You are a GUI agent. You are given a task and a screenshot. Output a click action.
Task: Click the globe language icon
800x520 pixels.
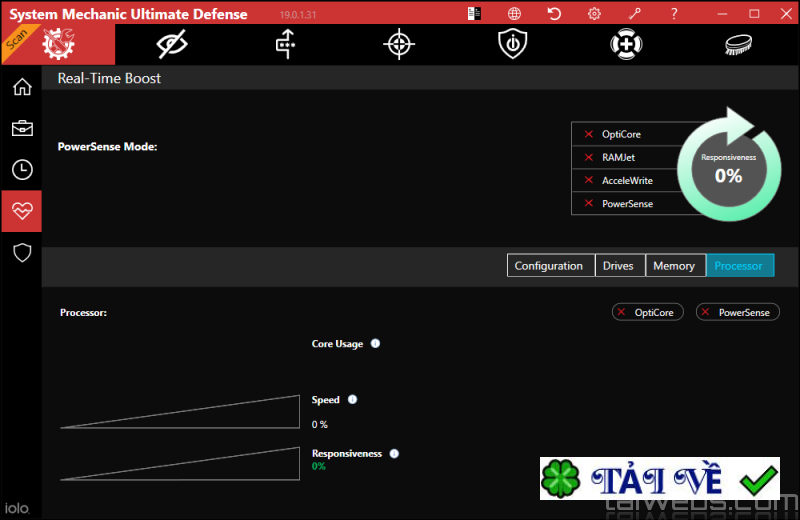514,13
